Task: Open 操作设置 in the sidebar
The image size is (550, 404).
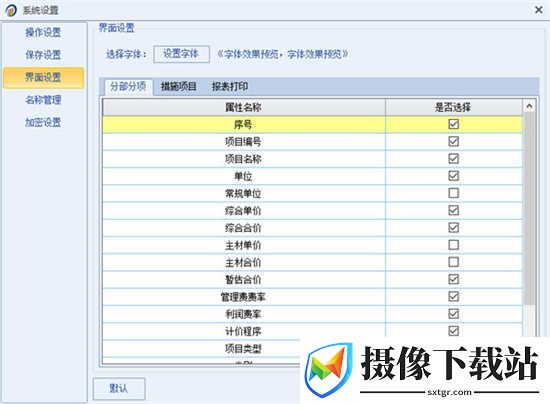Action: coord(43,32)
